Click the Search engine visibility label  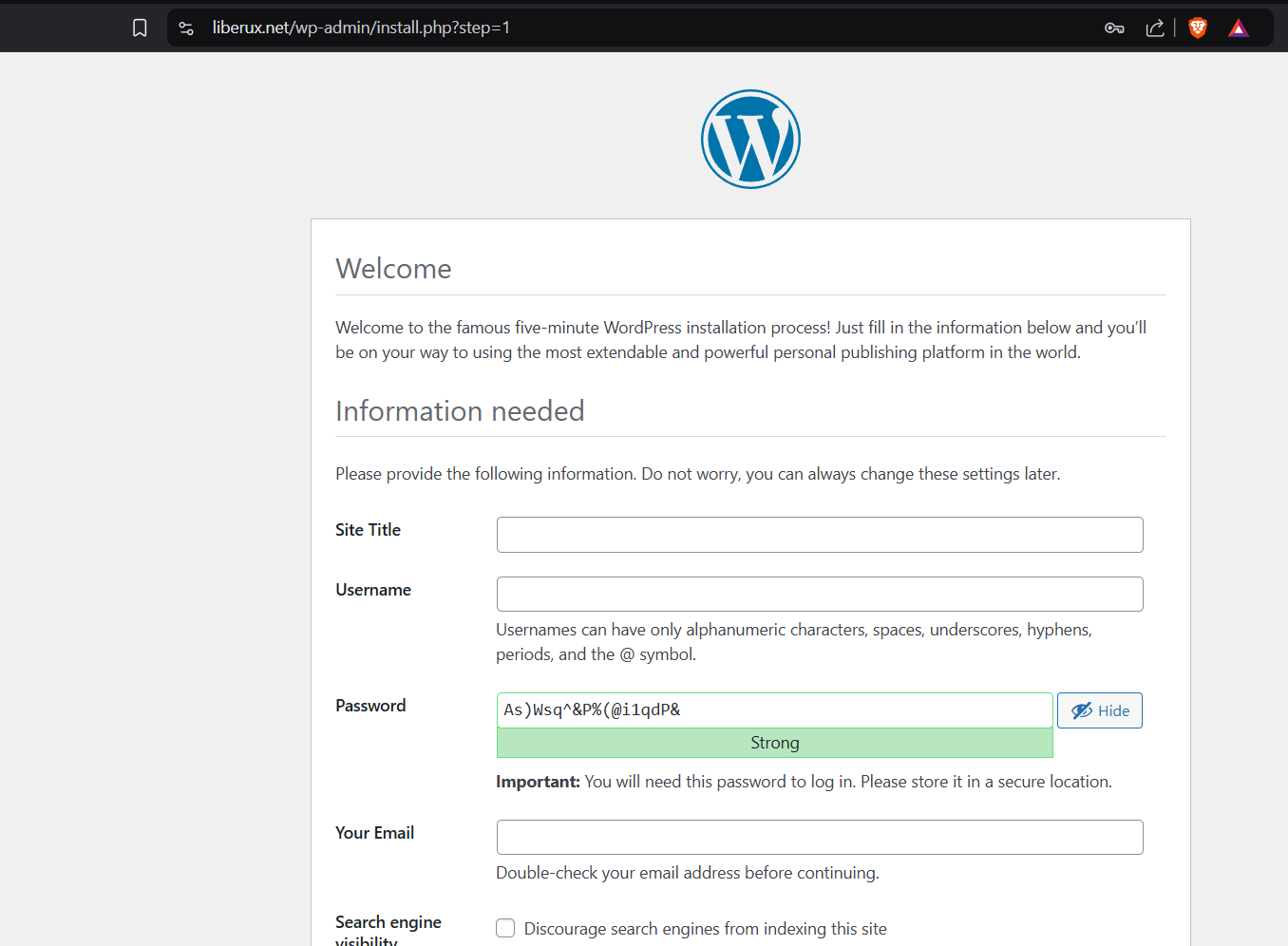click(388, 932)
